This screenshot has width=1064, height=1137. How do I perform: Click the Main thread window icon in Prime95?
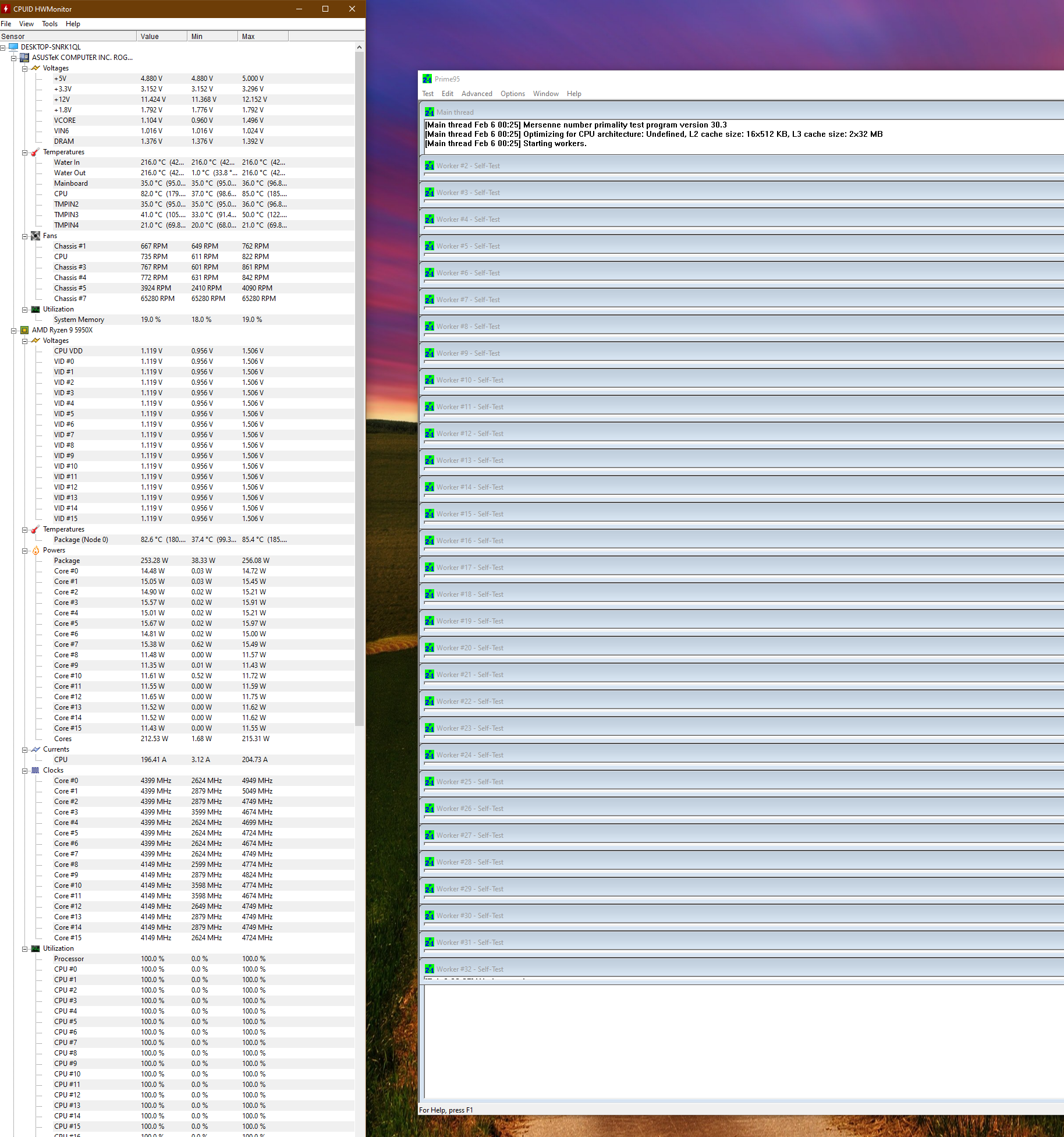pyautogui.click(x=430, y=112)
